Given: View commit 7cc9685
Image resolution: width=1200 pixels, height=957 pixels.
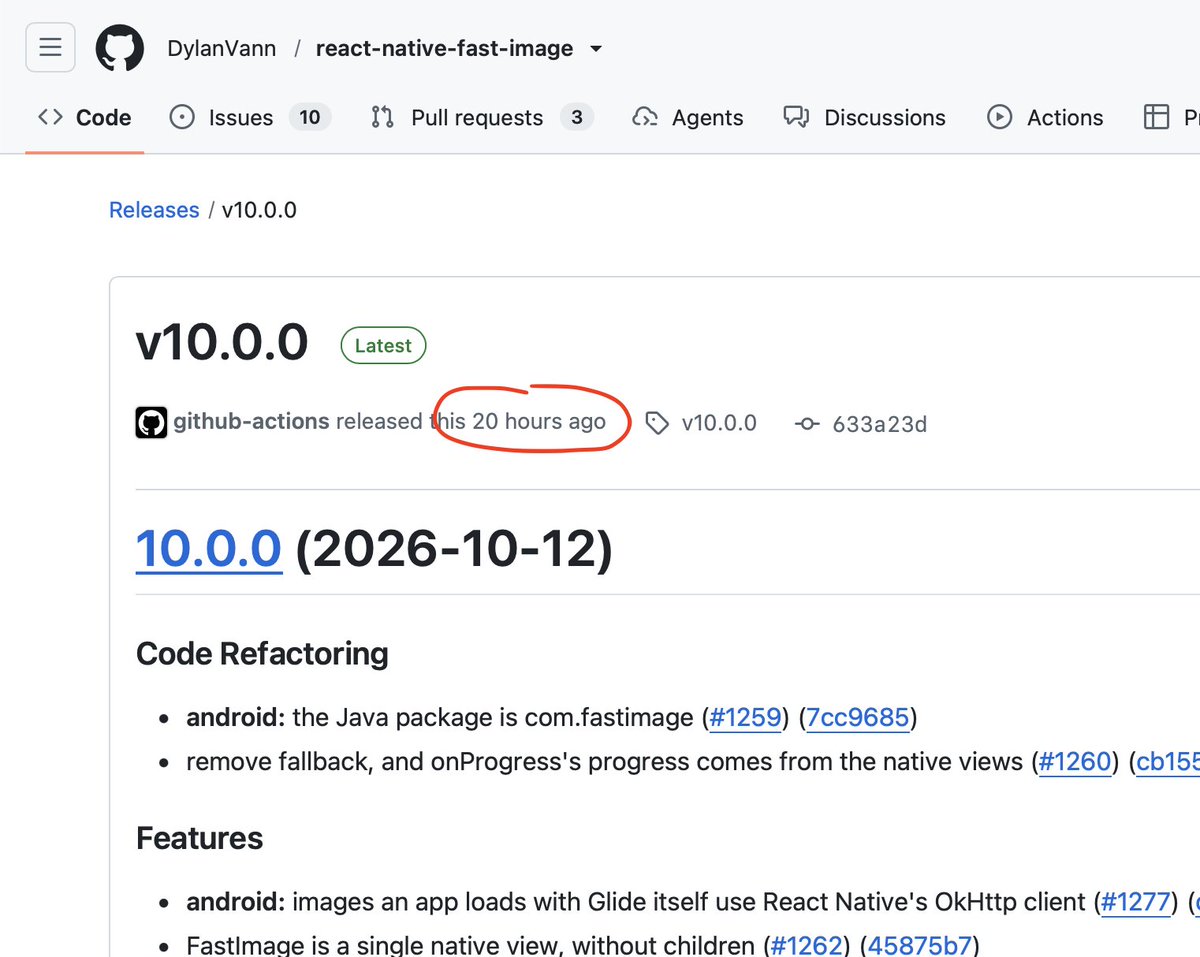Looking at the screenshot, I should coord(857,717).
